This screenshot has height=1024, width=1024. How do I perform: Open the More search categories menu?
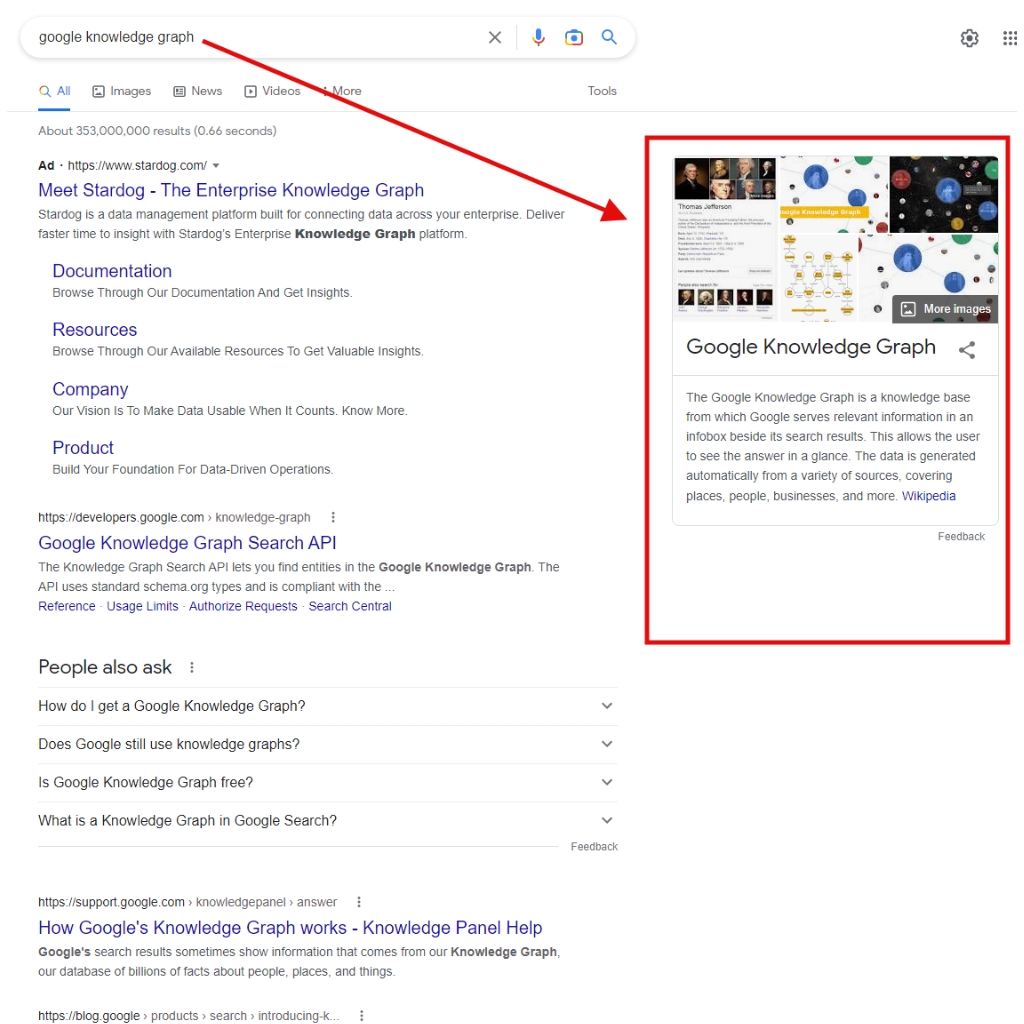point(342,91)
